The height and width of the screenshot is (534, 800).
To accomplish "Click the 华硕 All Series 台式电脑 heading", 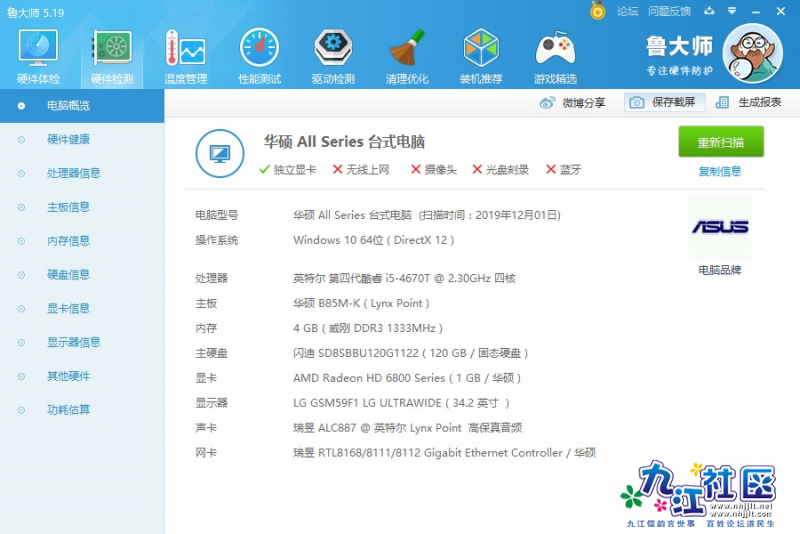I will 344,141.
